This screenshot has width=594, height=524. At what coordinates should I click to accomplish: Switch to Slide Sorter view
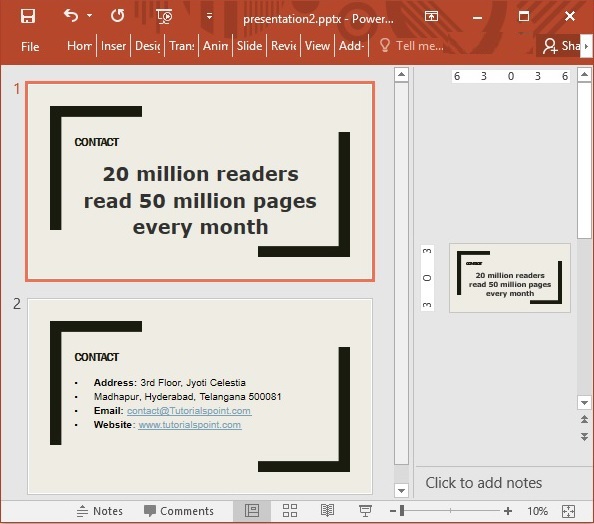pos(290,511)
